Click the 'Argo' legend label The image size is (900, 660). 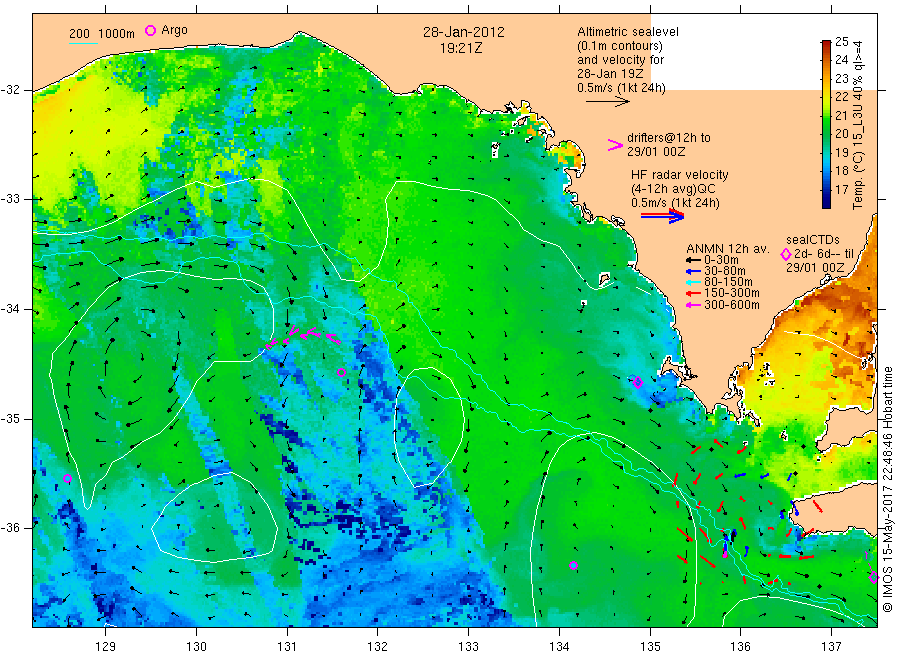(174, 30)
